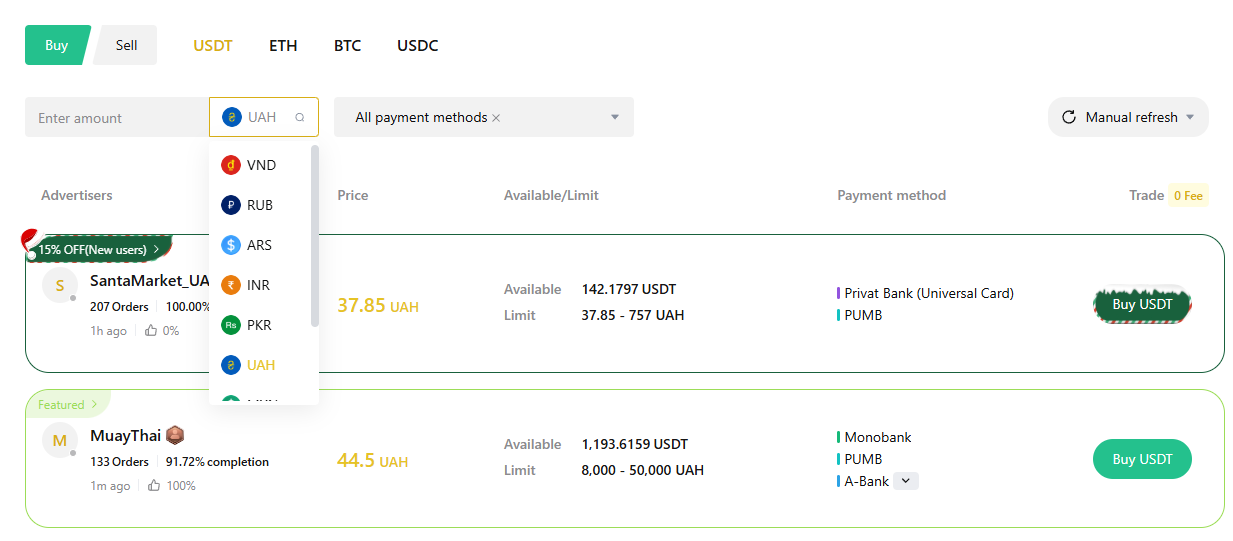
Task: Click 44.5 UAH price
Action: (x=372, y=460)
